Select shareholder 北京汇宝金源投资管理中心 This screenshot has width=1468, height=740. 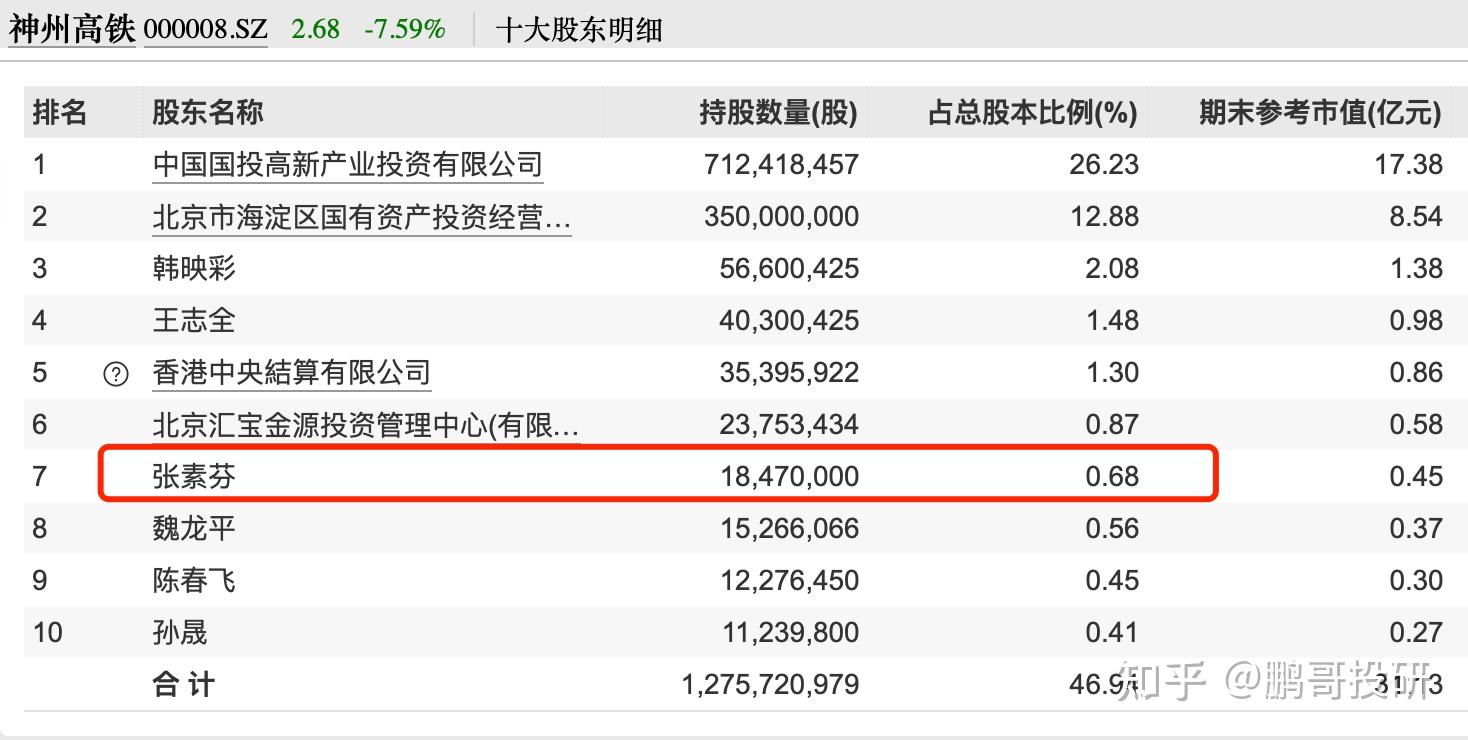pos(366,424)
